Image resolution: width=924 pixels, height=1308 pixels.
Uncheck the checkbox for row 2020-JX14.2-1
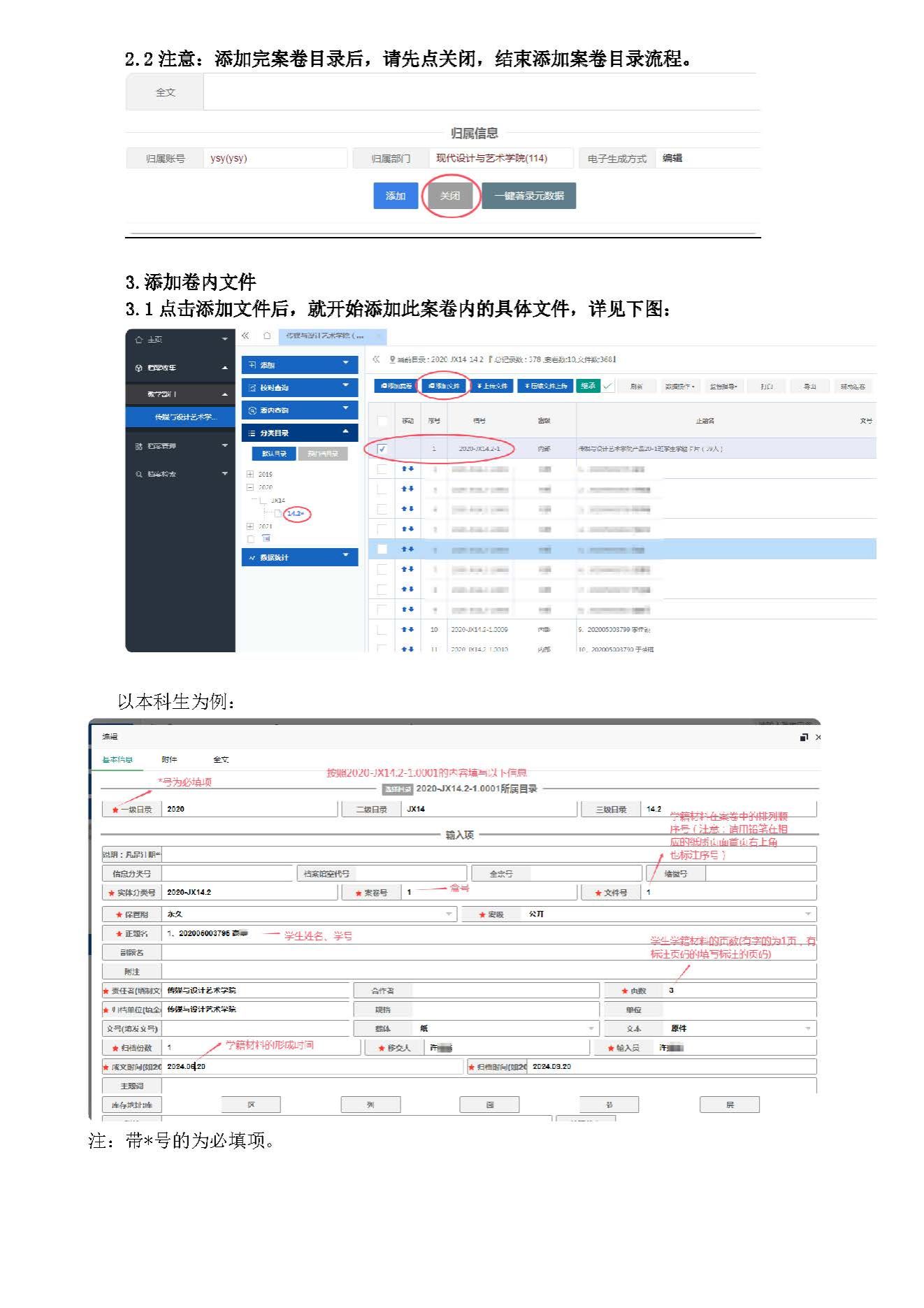click(382, 449)
